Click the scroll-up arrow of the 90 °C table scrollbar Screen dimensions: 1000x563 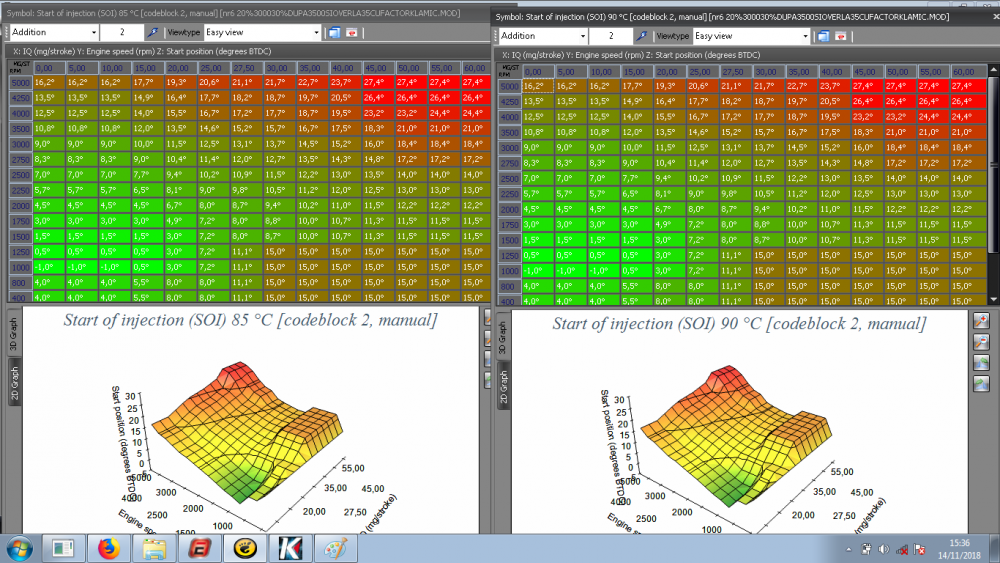[x=994, y=69]
